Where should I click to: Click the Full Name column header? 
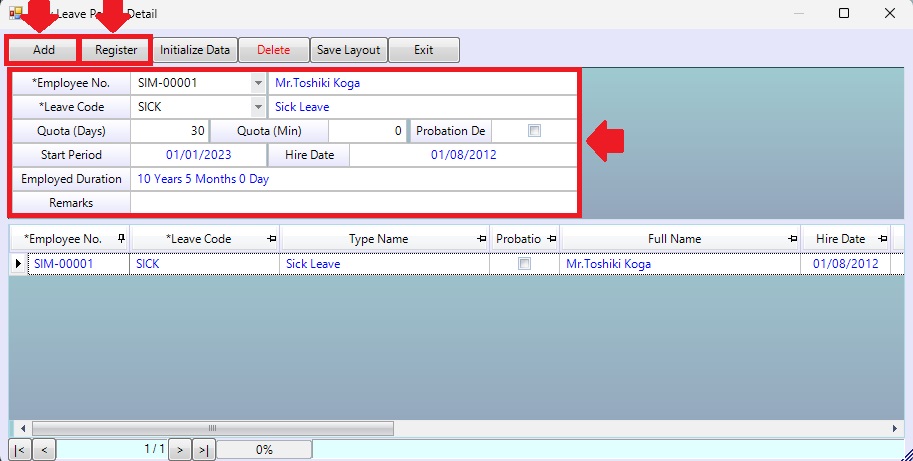click(674, 239)
